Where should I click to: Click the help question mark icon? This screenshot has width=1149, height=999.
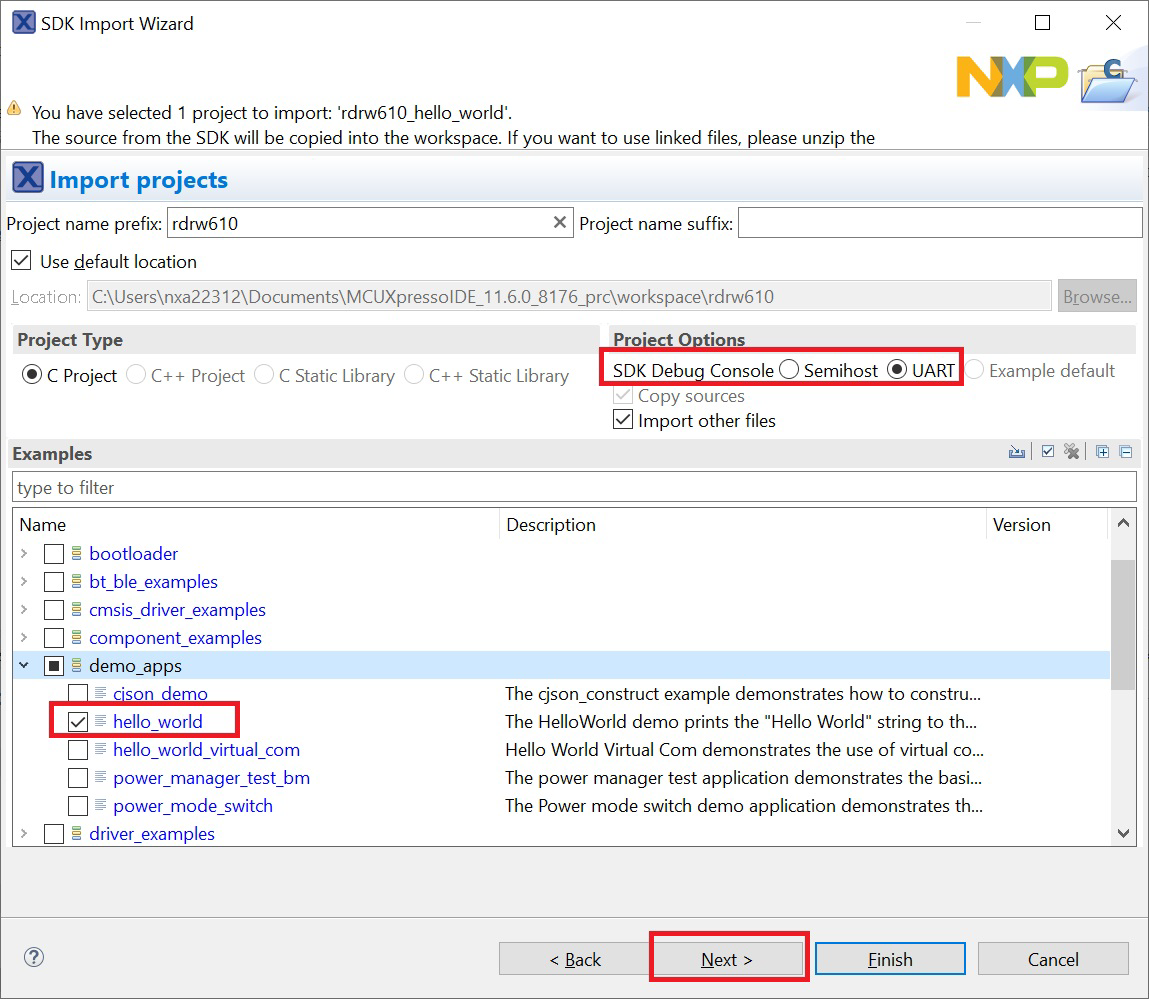(34, 958)
